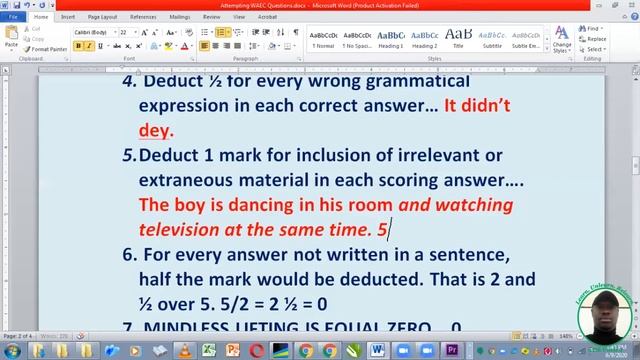Apply strikethrough to text
Viewport: 640px width, 360px height.
(x=117, y=46)
